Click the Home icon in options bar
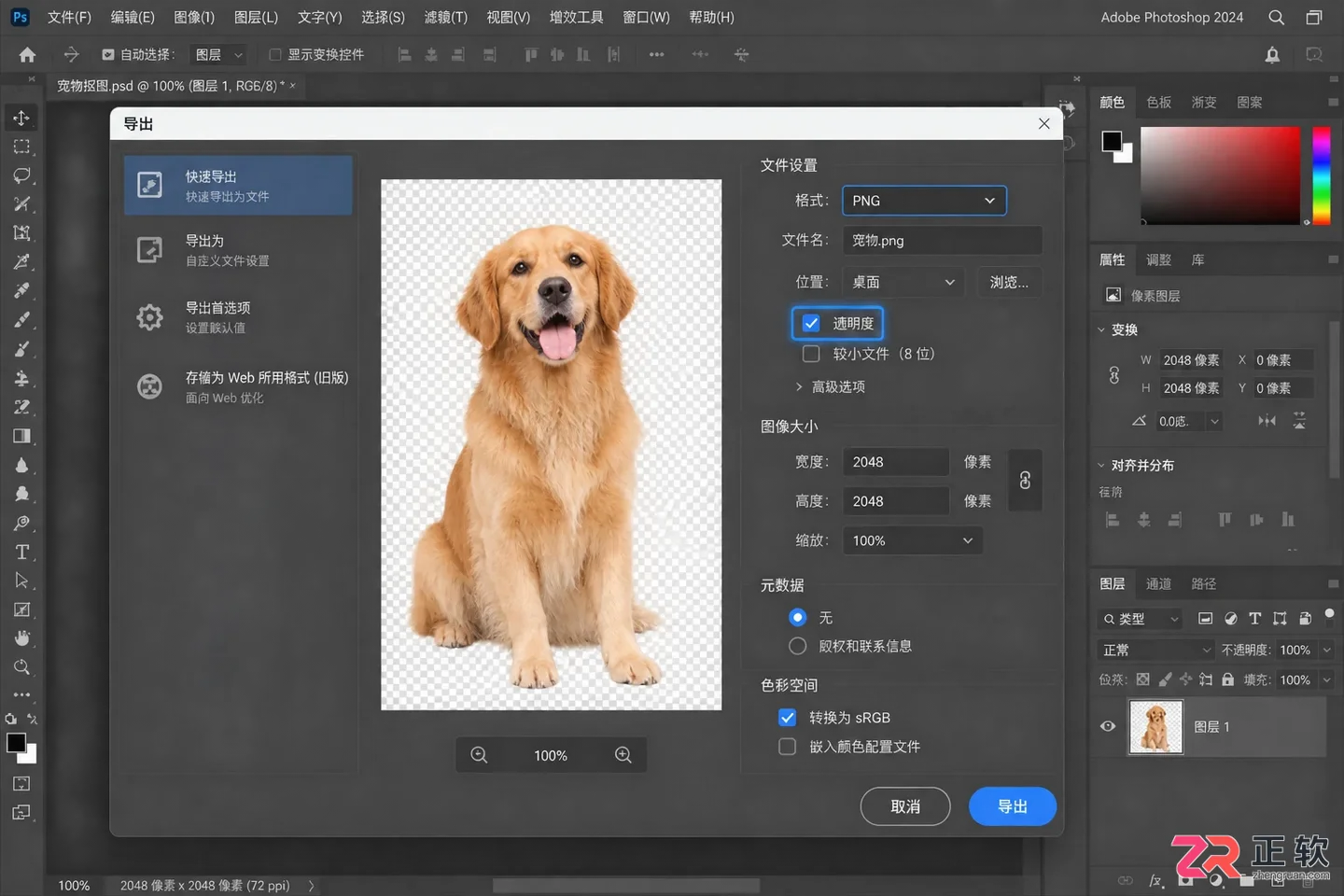This screenshot has height=896, width=1344. point(27,55)
